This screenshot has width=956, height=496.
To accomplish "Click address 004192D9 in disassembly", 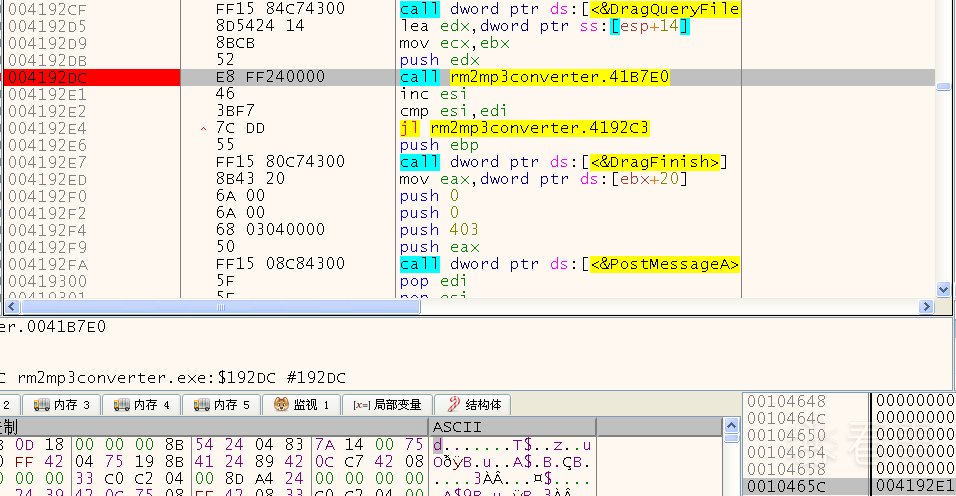I will tap(48, 44).
